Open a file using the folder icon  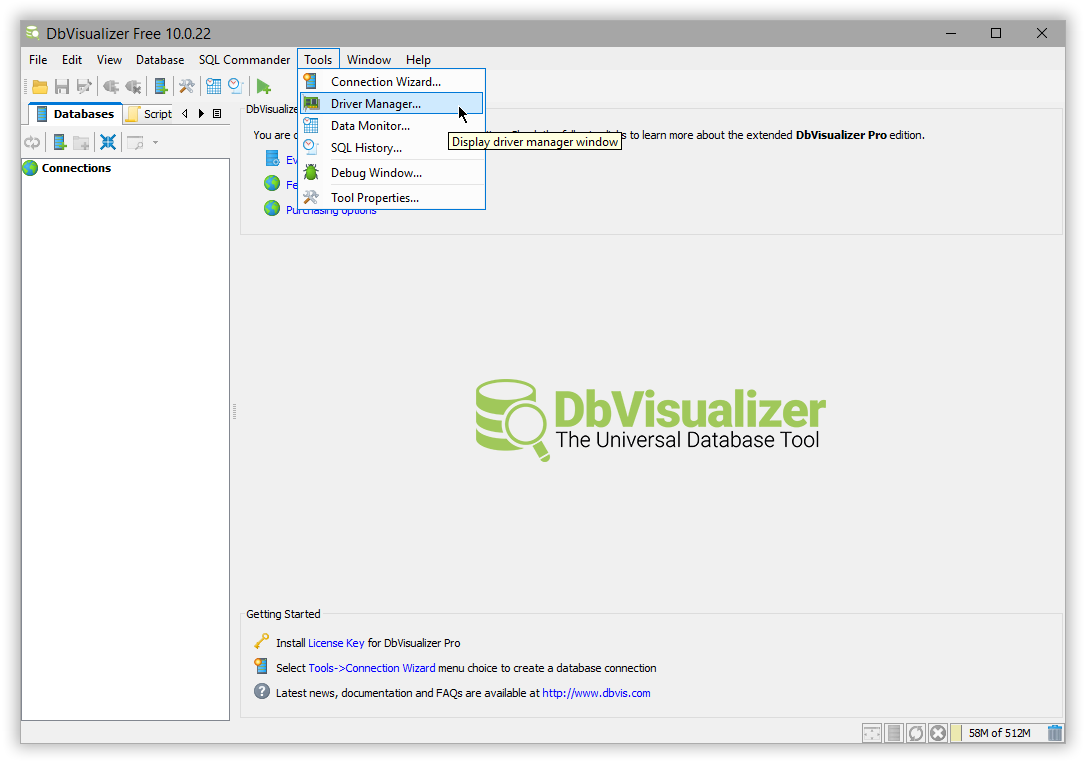pos(40,86)
